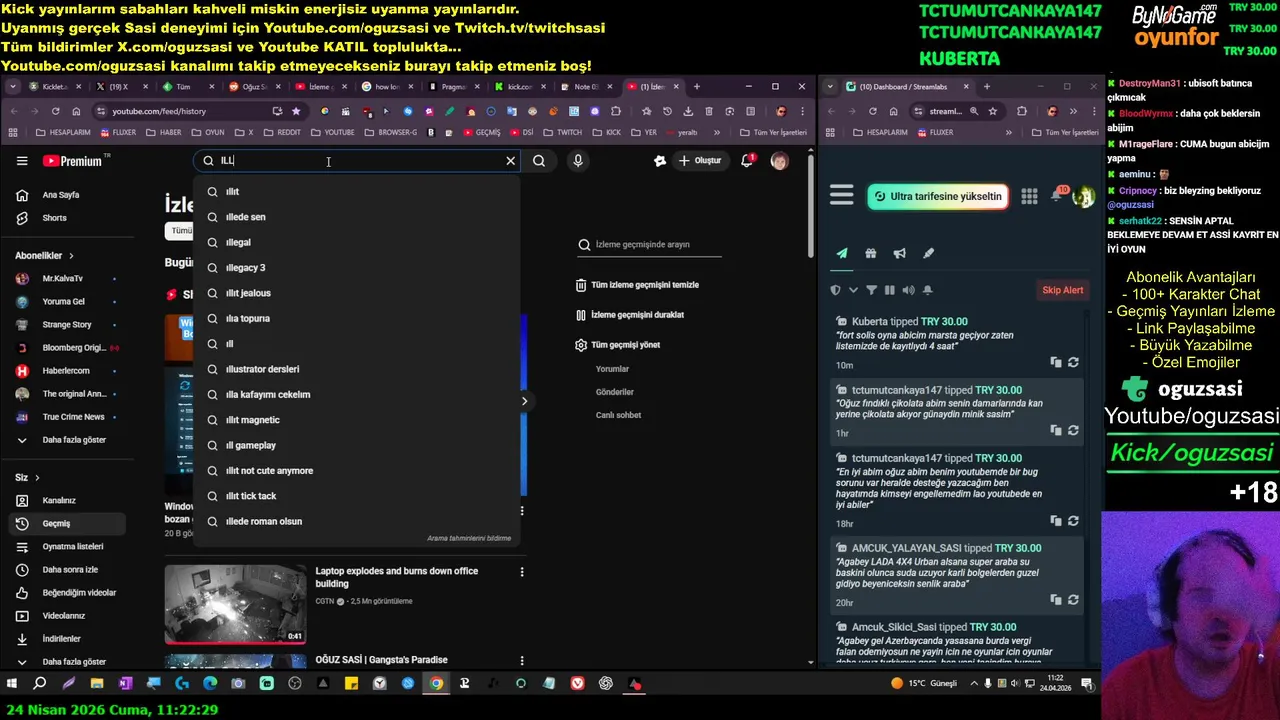
Task: Click "İzleme geçmişinde arayın" search field
Action: click(x=649, y=244)
